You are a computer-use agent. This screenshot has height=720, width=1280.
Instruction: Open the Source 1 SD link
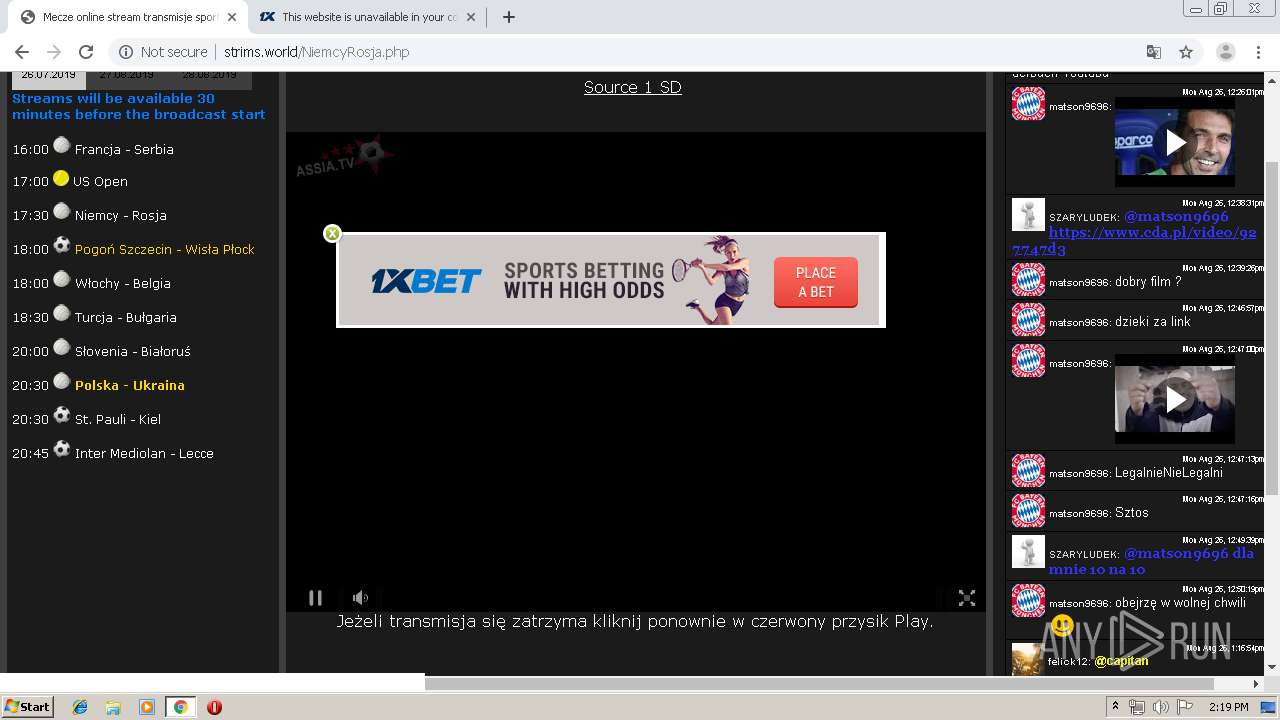[x=633, y=87]
